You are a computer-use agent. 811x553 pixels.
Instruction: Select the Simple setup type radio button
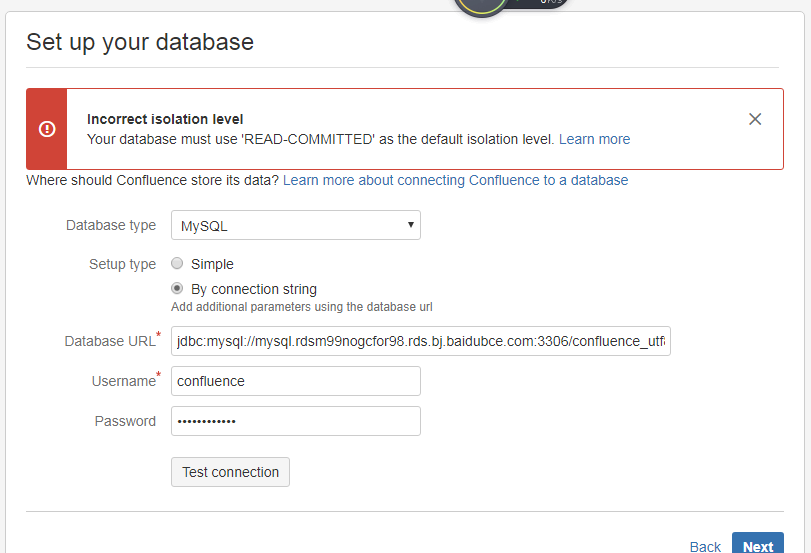(x=177, y=264)
